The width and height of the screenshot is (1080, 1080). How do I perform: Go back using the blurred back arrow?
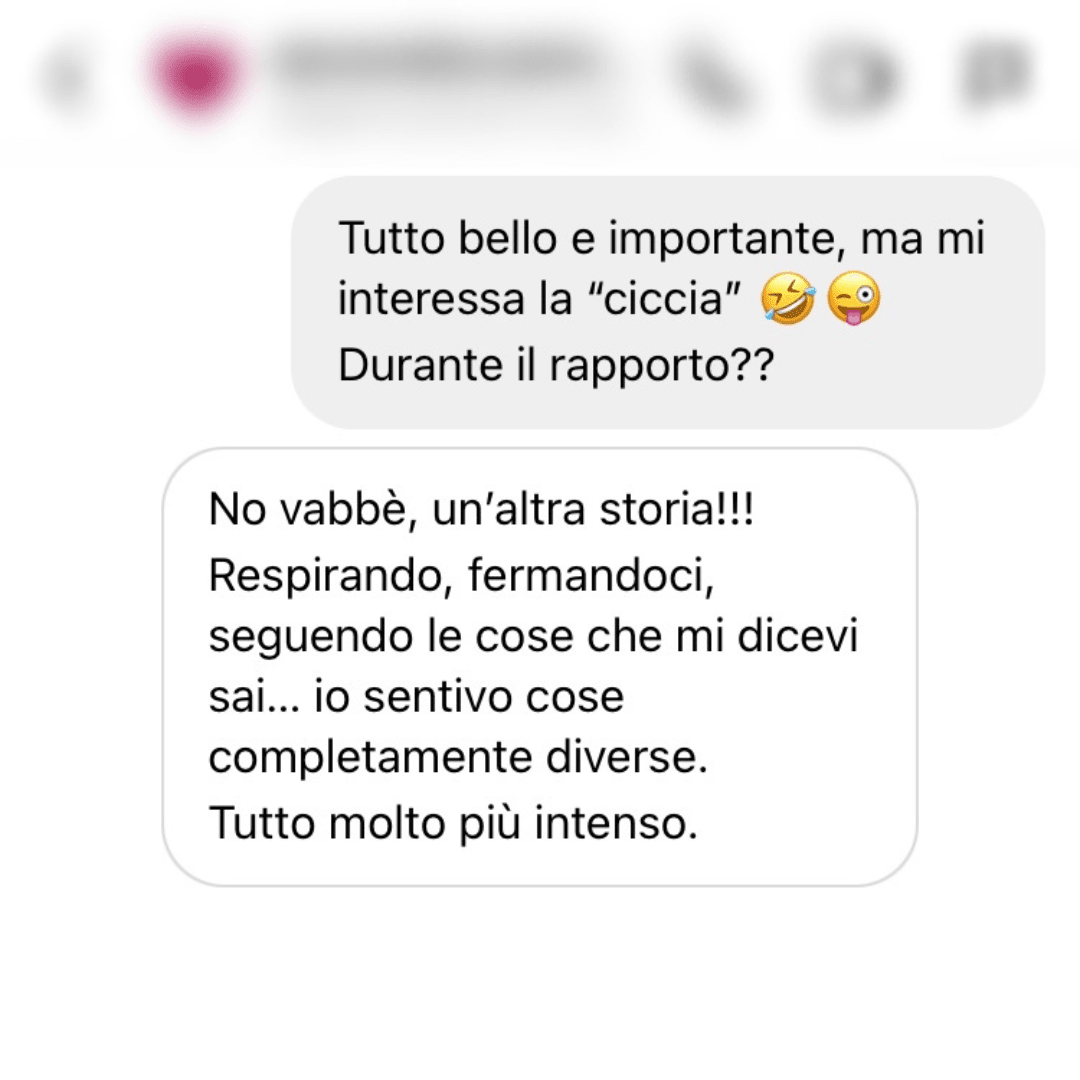click(x=69, y=77)
